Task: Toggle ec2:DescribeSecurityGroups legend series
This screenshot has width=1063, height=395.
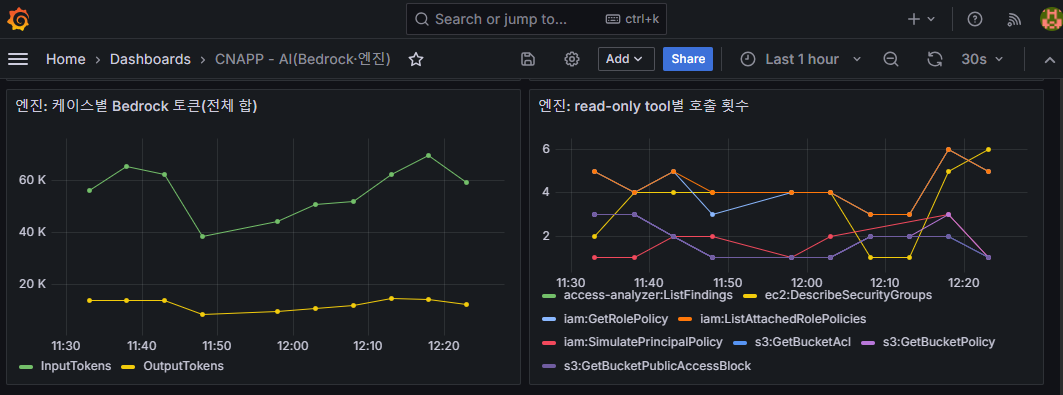Action: point(849,295)
